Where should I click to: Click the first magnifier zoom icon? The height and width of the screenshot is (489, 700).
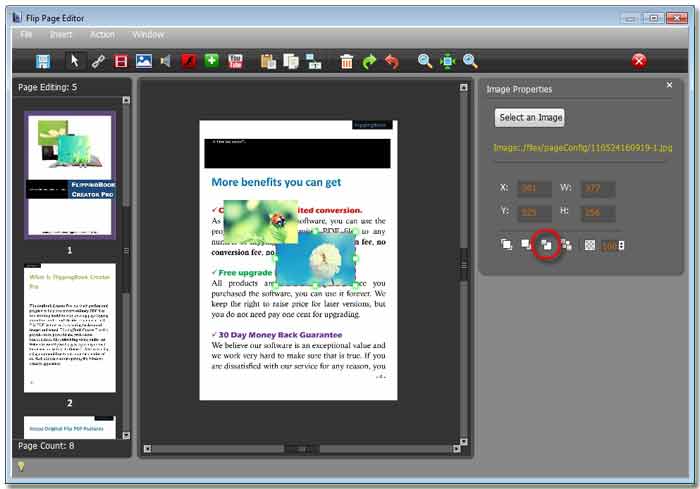[x=425, y=61]
